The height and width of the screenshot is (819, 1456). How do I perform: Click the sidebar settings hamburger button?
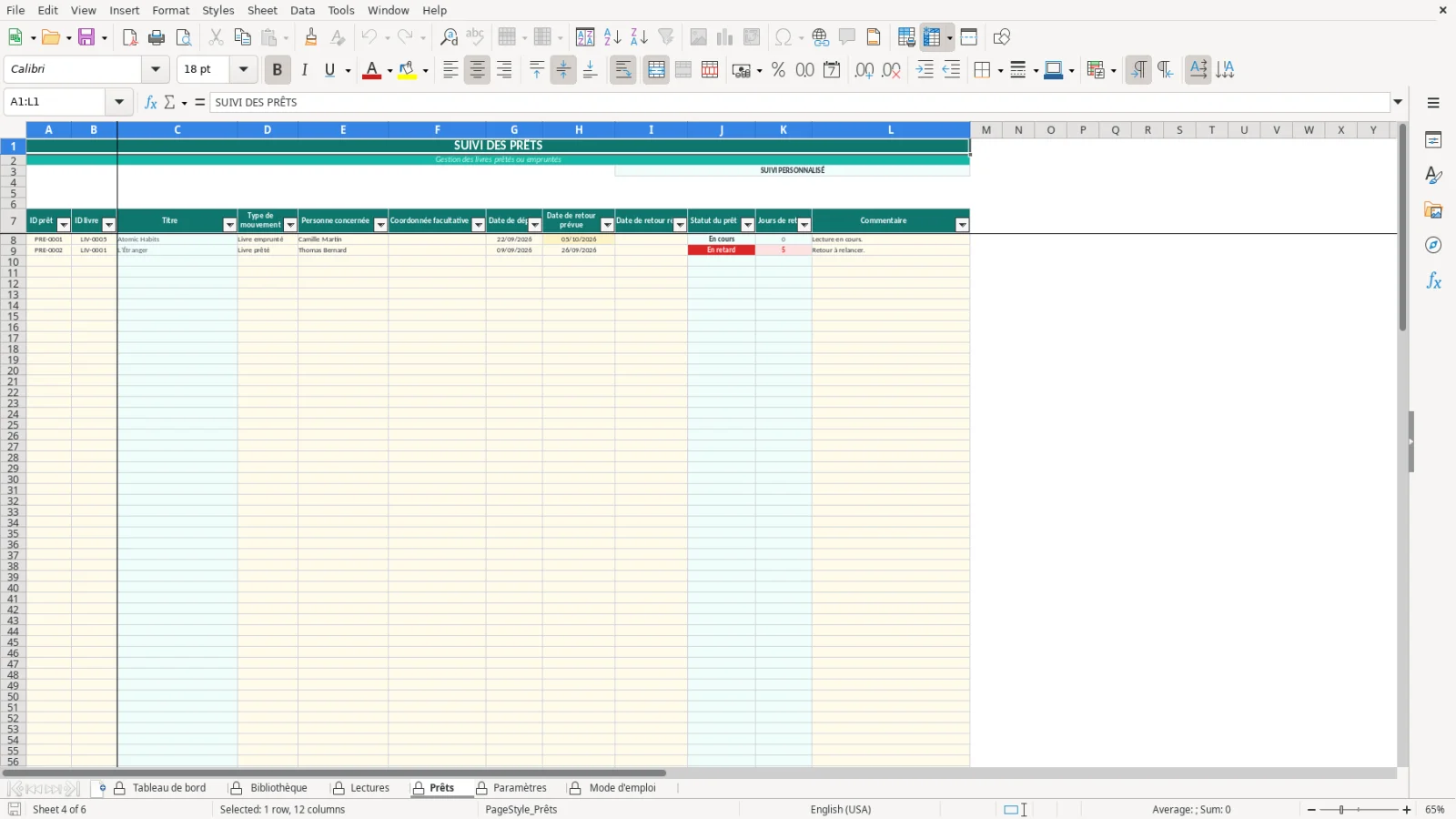(x=1433, y=103)
